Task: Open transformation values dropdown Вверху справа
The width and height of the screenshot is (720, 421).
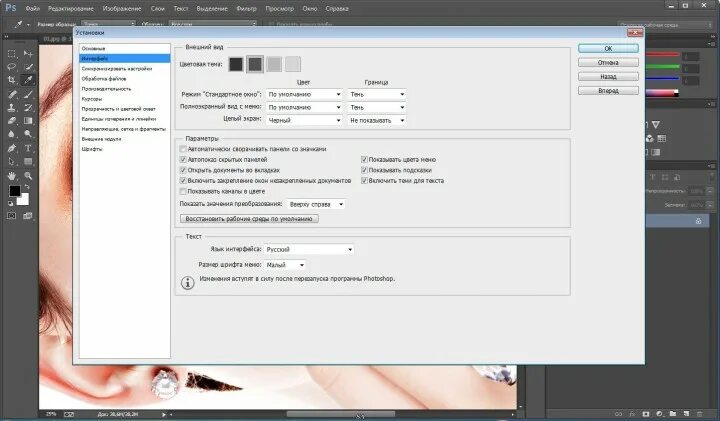Action: tap(316, 204)
